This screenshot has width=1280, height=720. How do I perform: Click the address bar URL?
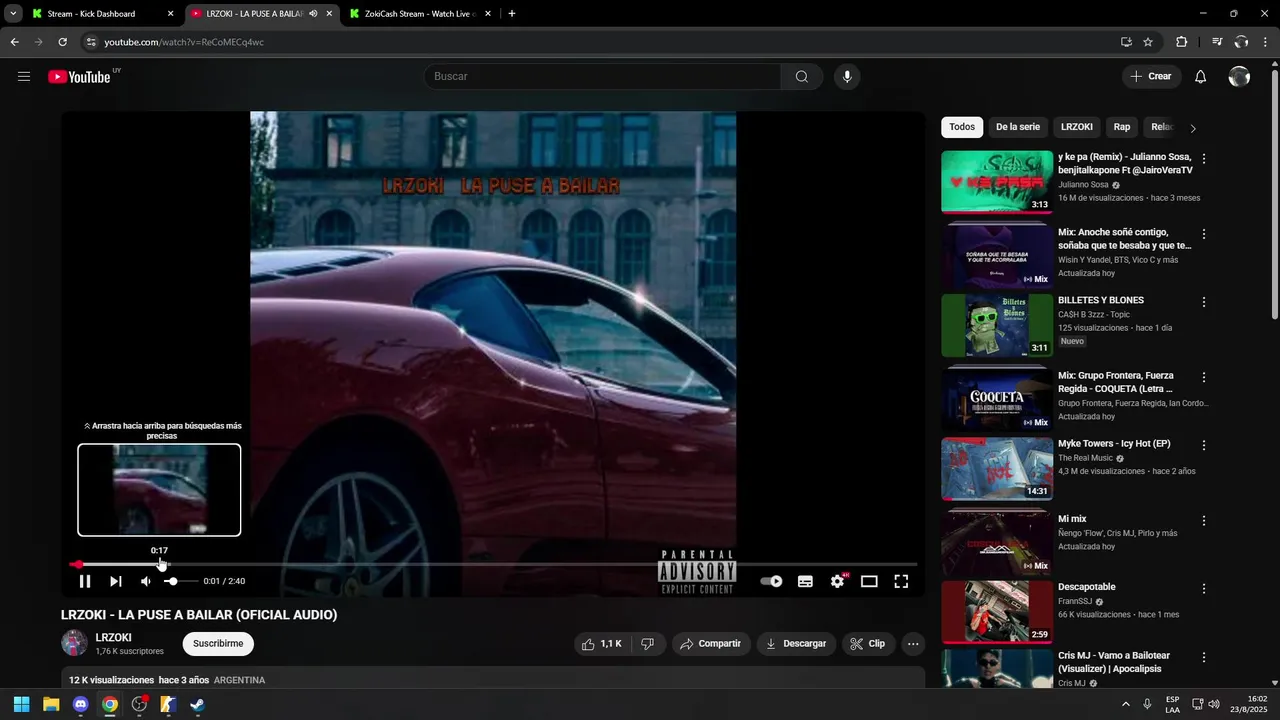(x=184, y=42)
